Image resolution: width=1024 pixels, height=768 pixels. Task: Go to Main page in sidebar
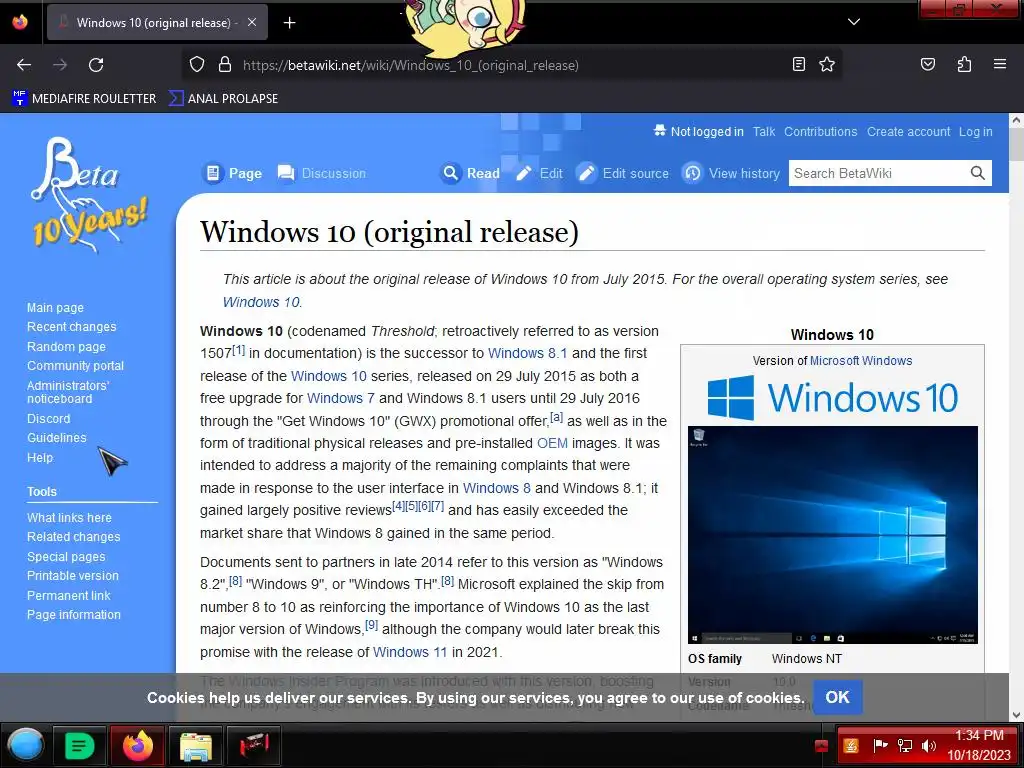coord(56,308)
